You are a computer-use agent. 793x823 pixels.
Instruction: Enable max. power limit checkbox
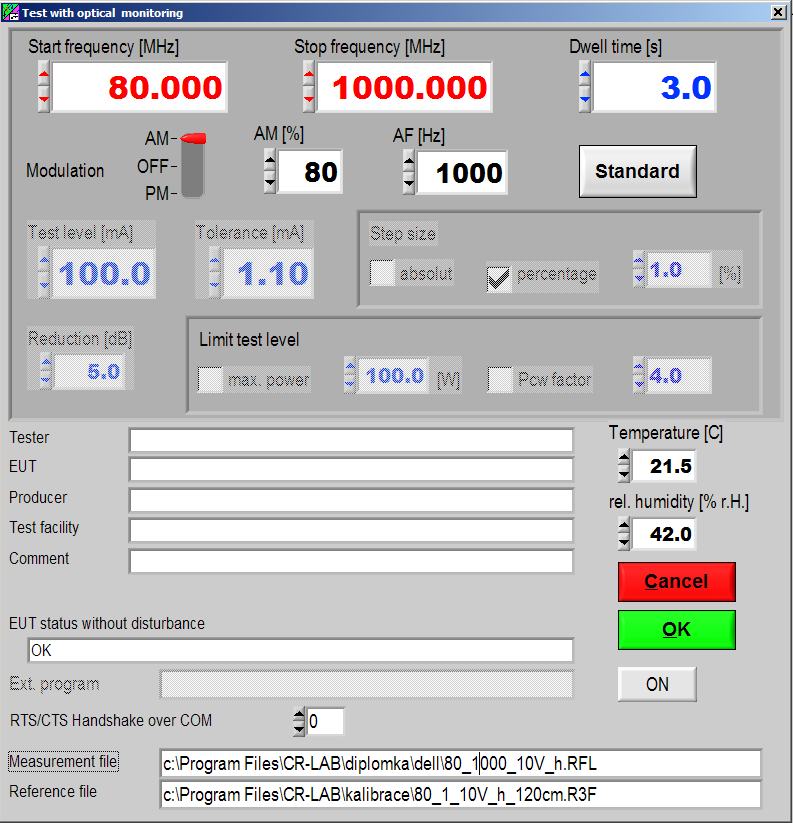[x=210, y=379]
